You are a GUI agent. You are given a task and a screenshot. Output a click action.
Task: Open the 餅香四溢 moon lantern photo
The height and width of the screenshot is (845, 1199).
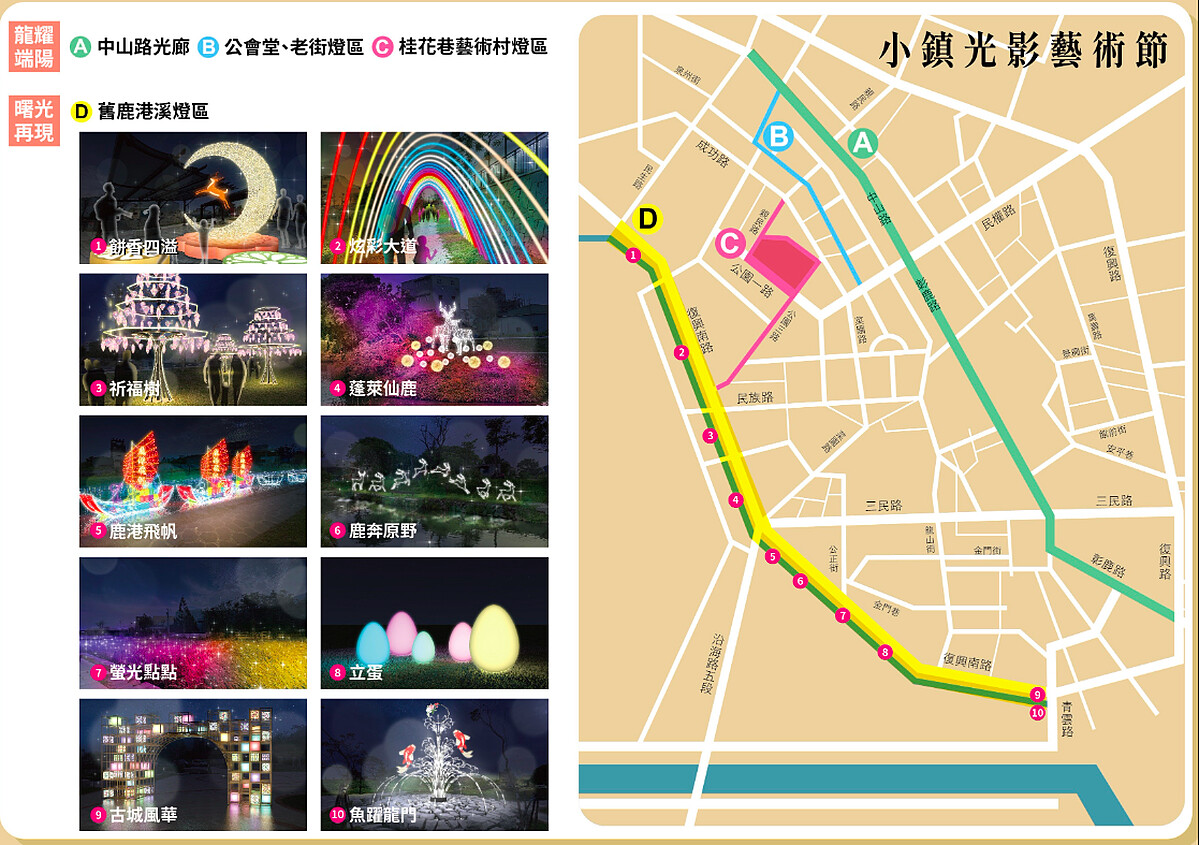point(193,198)
